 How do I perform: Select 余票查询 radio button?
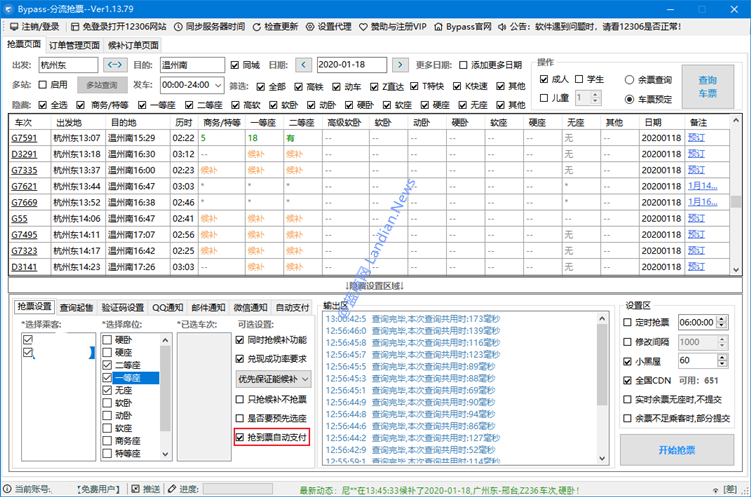(629, 78)
